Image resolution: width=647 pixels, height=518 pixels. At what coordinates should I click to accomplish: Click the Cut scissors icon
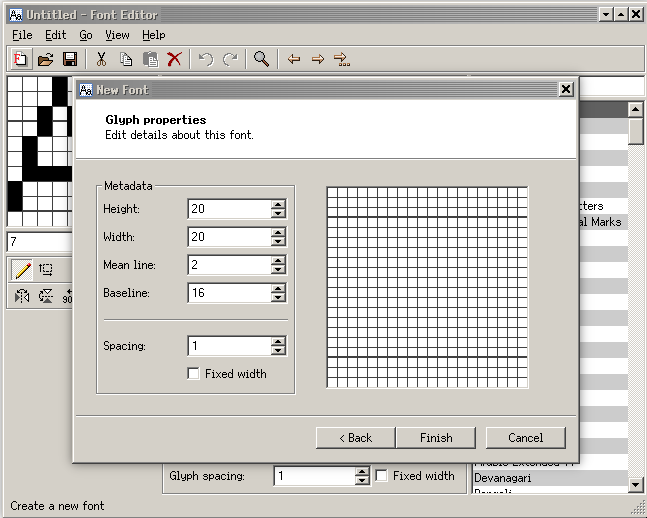click(x=101, y=60)
